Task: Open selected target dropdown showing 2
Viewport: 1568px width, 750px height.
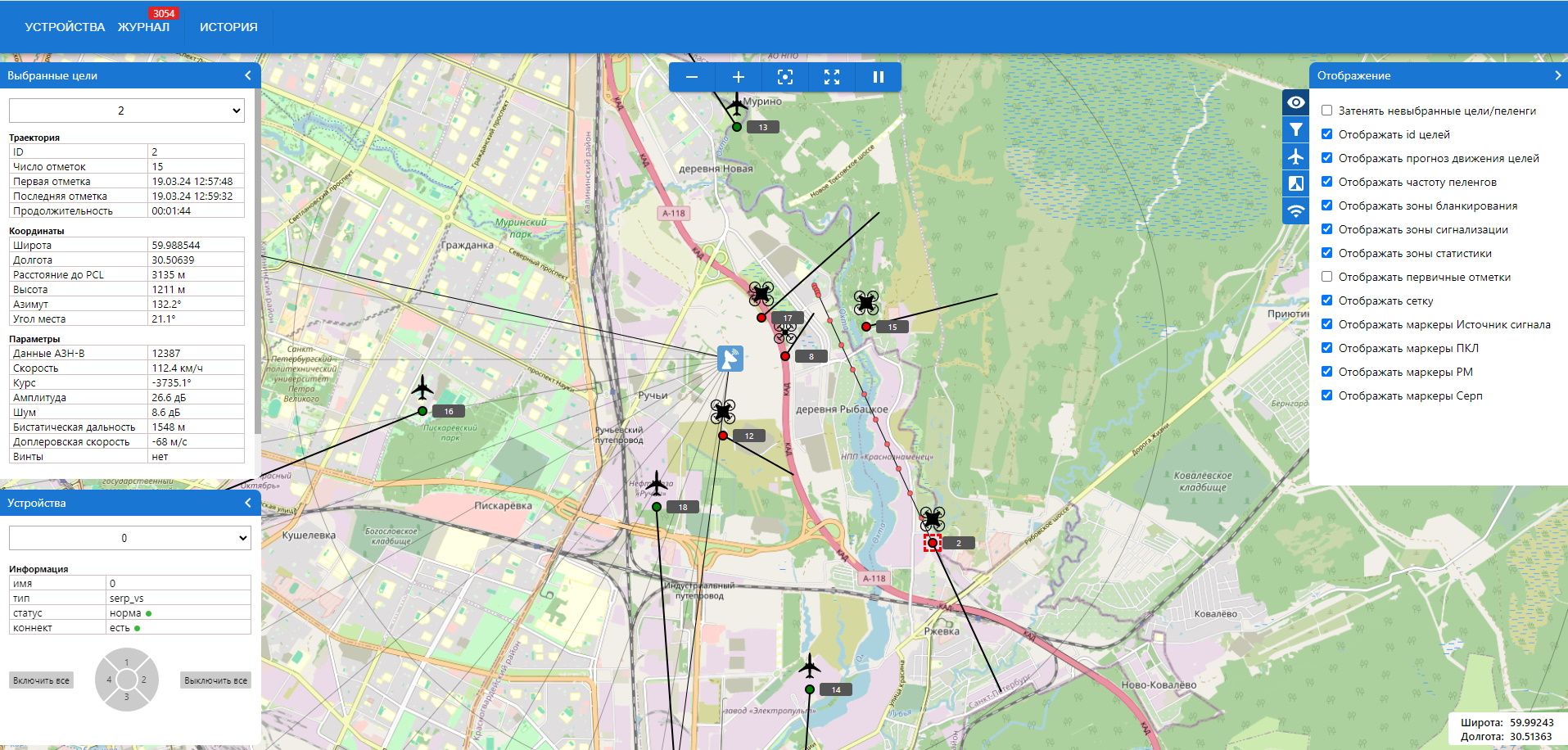Action: pyautogui.click(x=127, y=111)
